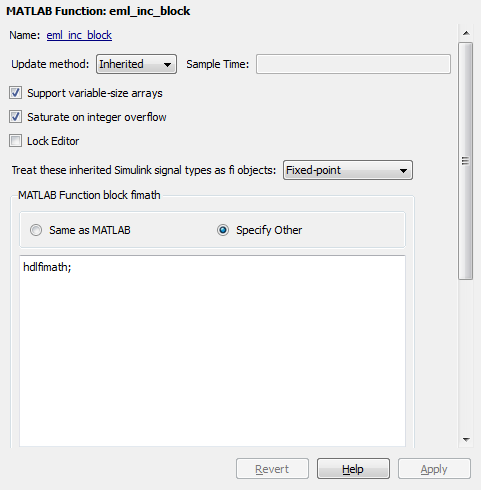The image size is (481, 490).
Task: Click the Revert button
Action: 272,469
